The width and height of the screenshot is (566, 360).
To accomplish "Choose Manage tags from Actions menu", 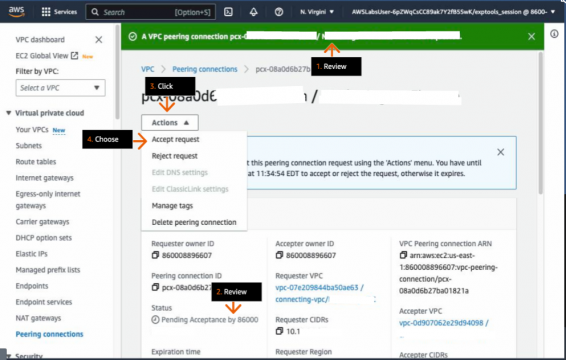I will click(173, 206).
